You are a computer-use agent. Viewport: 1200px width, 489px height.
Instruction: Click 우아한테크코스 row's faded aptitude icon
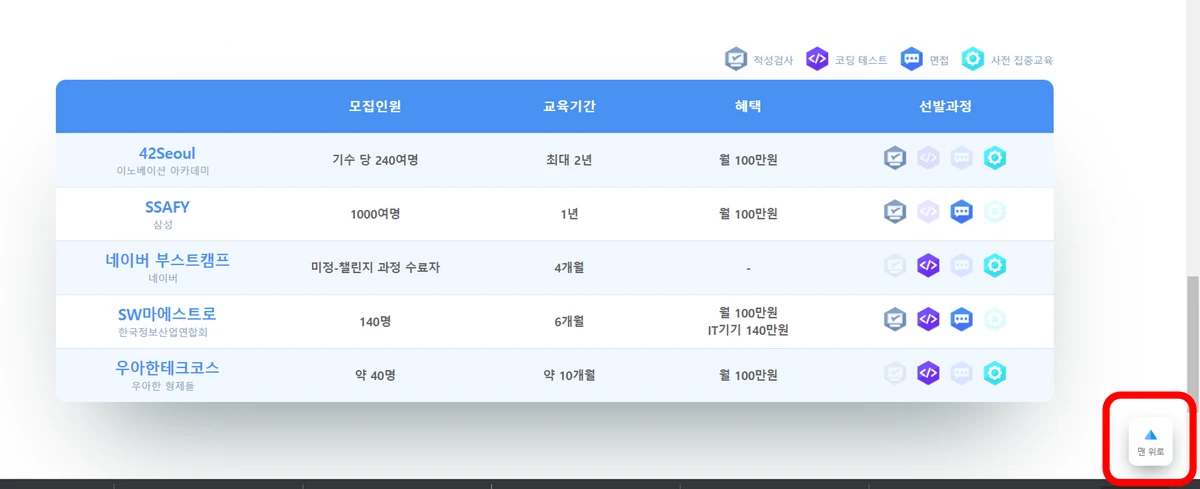[895, 374]
